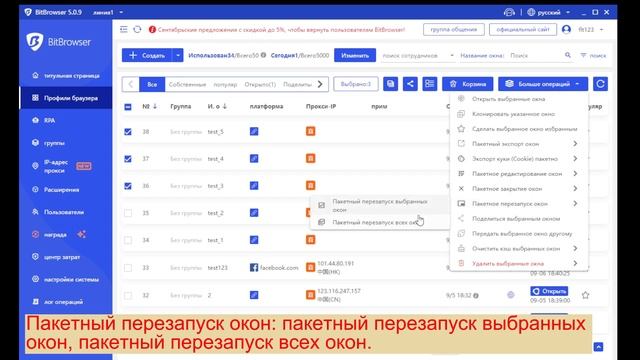Viewport: 640px width, 360px height.
Task: Expand the Больше операций dropdown
Action: [x=543, y=84]
